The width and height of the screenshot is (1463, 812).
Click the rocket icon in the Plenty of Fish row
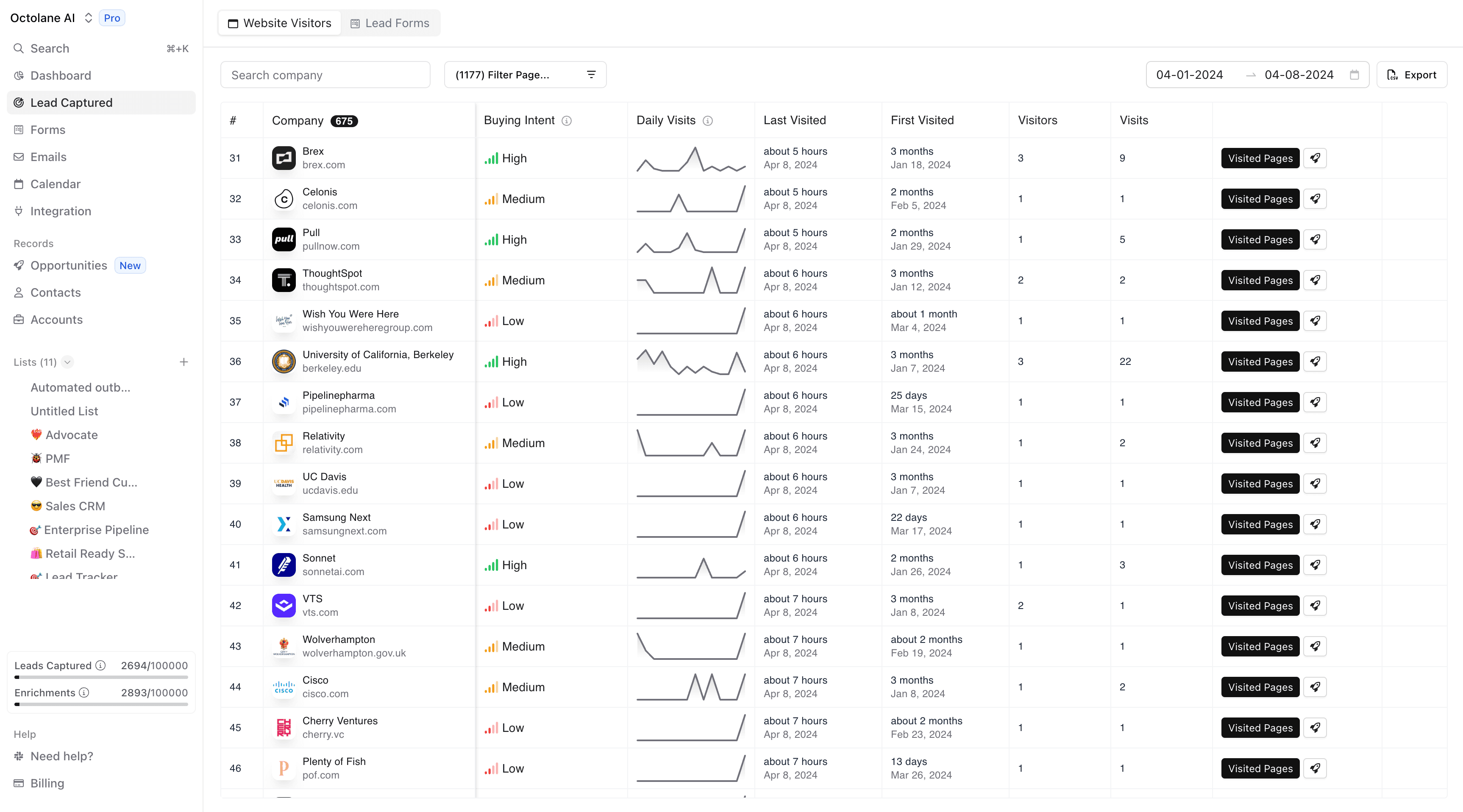click(1315, 768)
